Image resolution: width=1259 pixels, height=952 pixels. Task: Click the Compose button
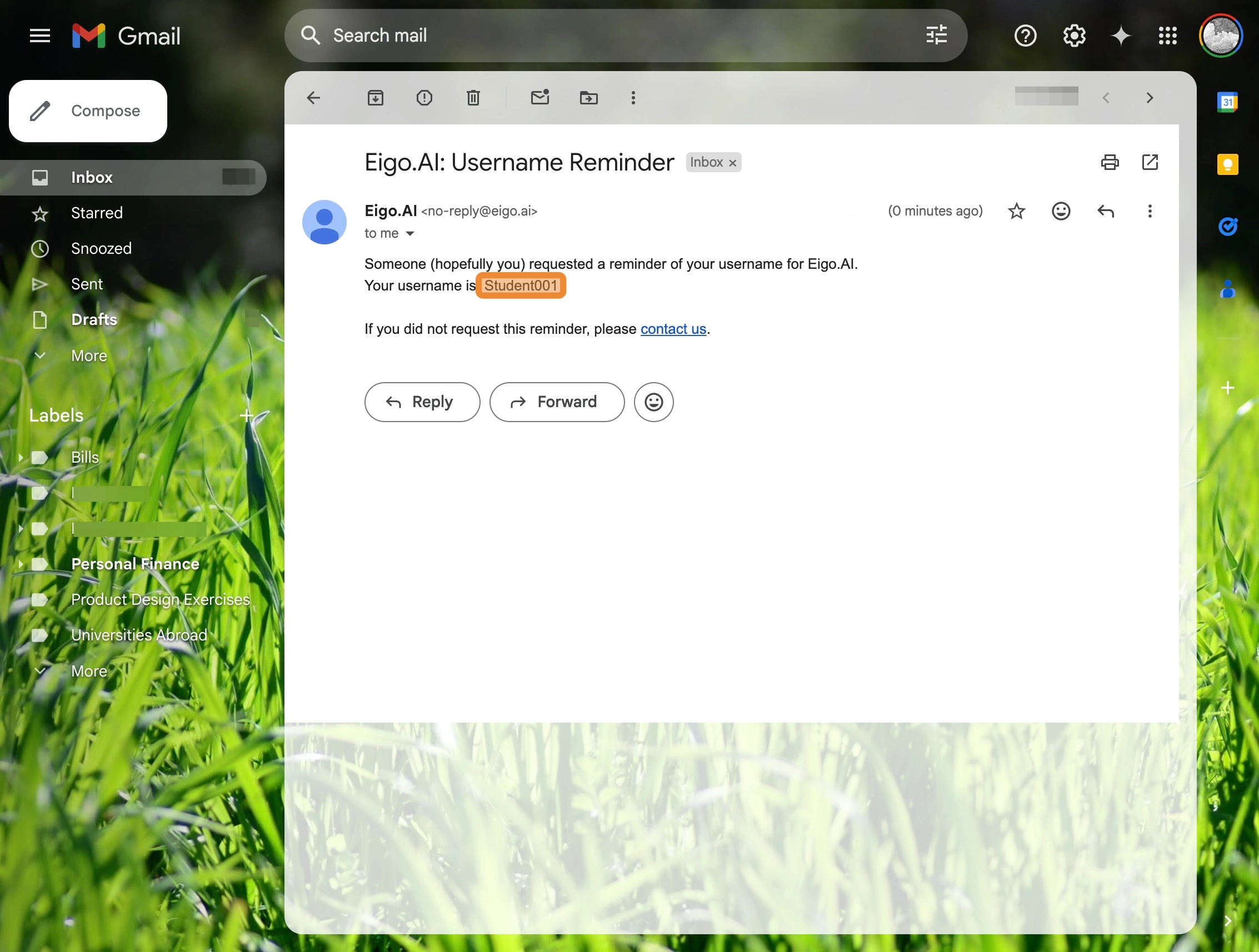88,111
